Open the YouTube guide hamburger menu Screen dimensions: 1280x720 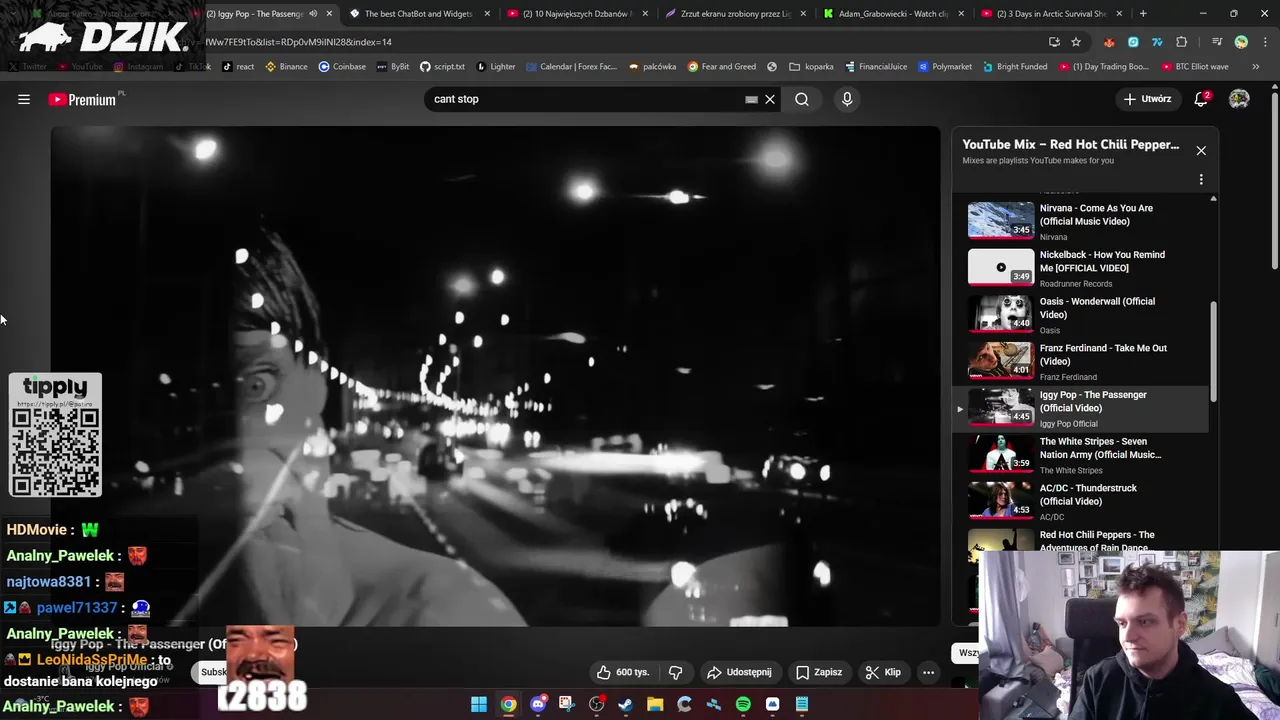(24, 99)
